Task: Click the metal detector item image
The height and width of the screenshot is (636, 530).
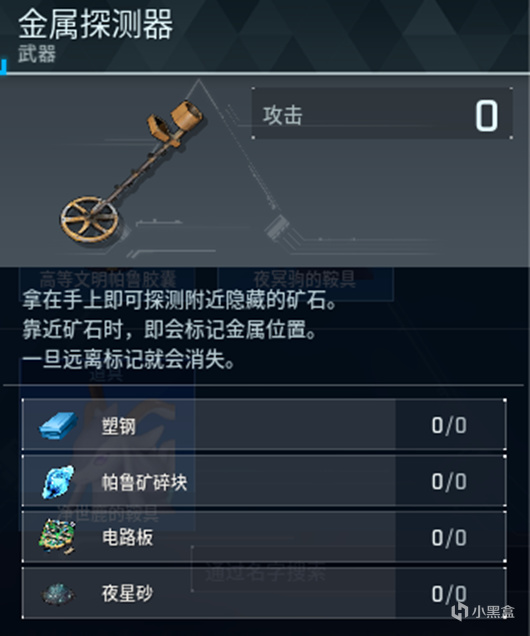Action: click(132, 172)
